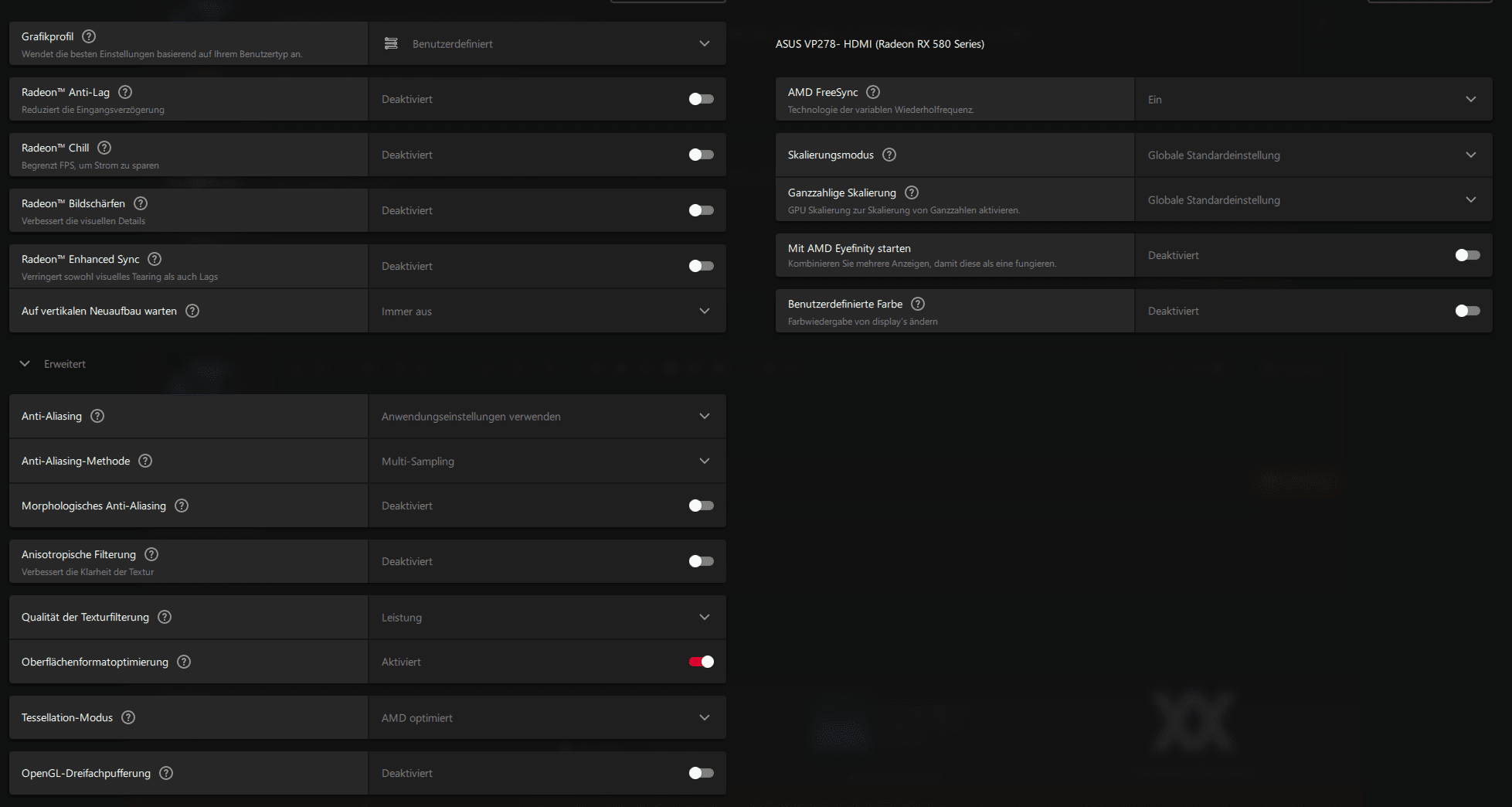
Task: Open help for Radeon Bildschärfen
Action: [x=141, y=203]
